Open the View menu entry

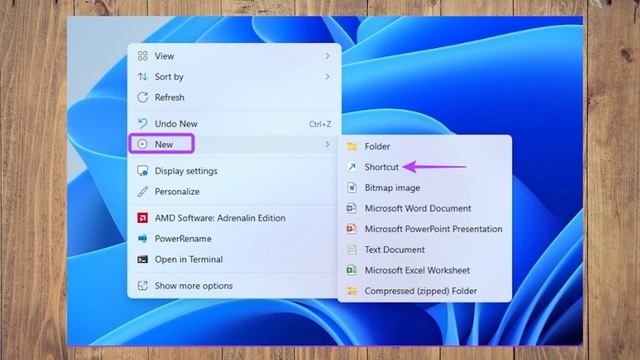tap(234, 56)
